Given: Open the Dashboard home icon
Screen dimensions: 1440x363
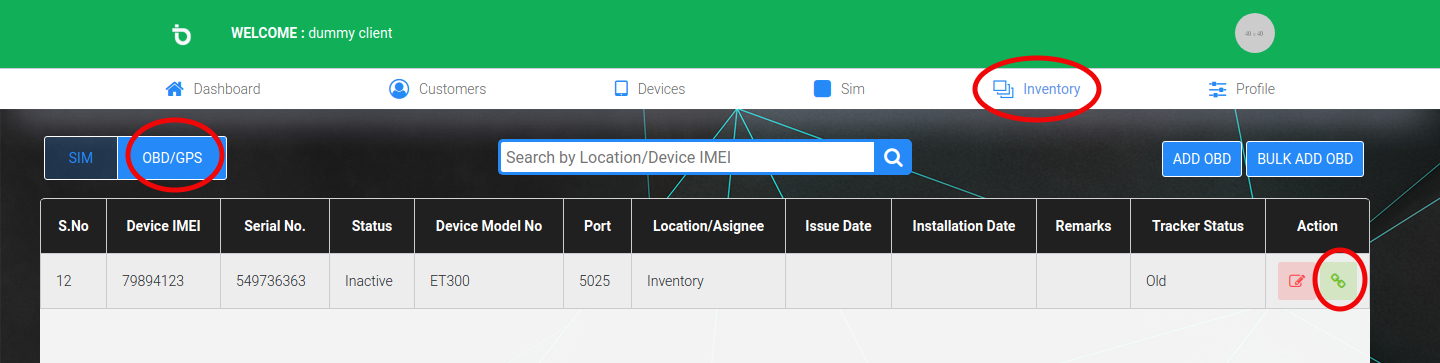Looking at the screenshot, I should point(174,89).
